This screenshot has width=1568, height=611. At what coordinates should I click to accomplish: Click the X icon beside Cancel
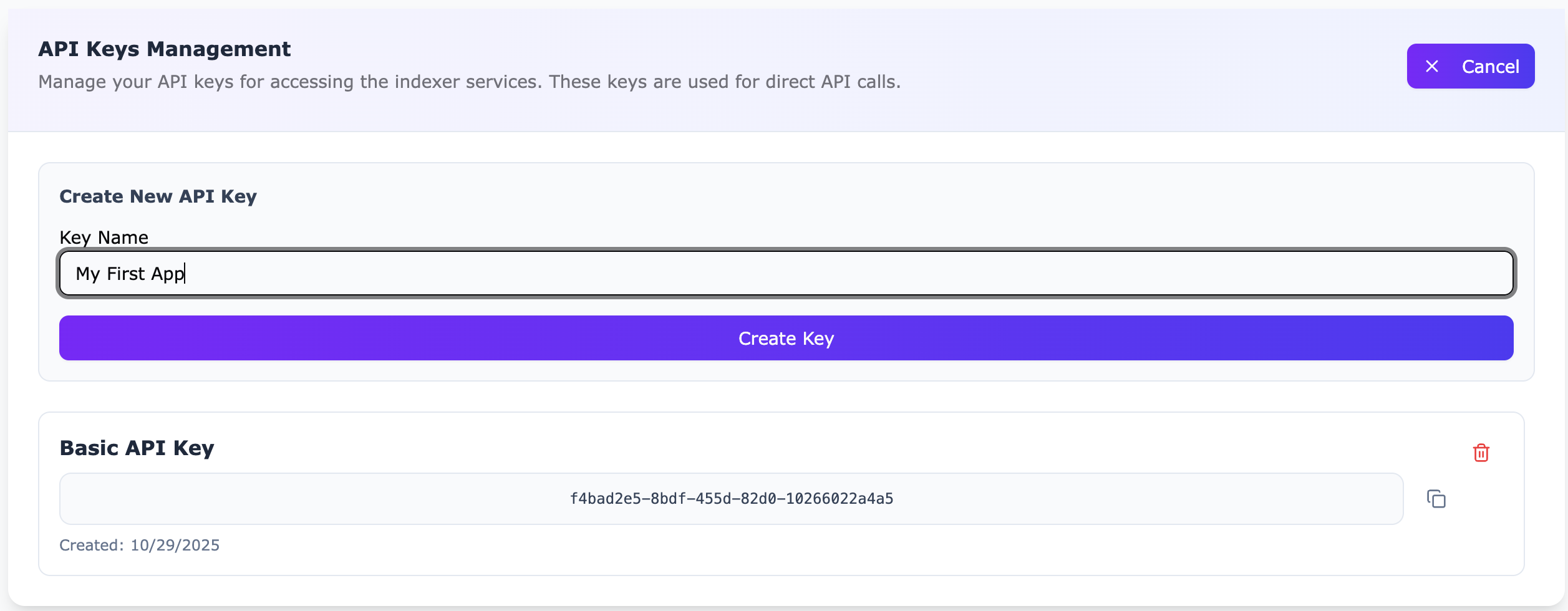(x=1432, y=66)
